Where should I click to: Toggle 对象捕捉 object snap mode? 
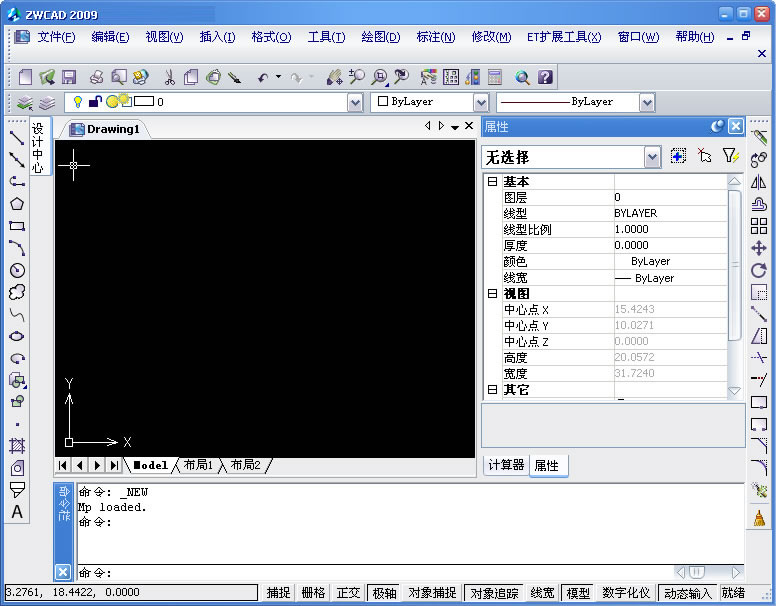point(432,593)
